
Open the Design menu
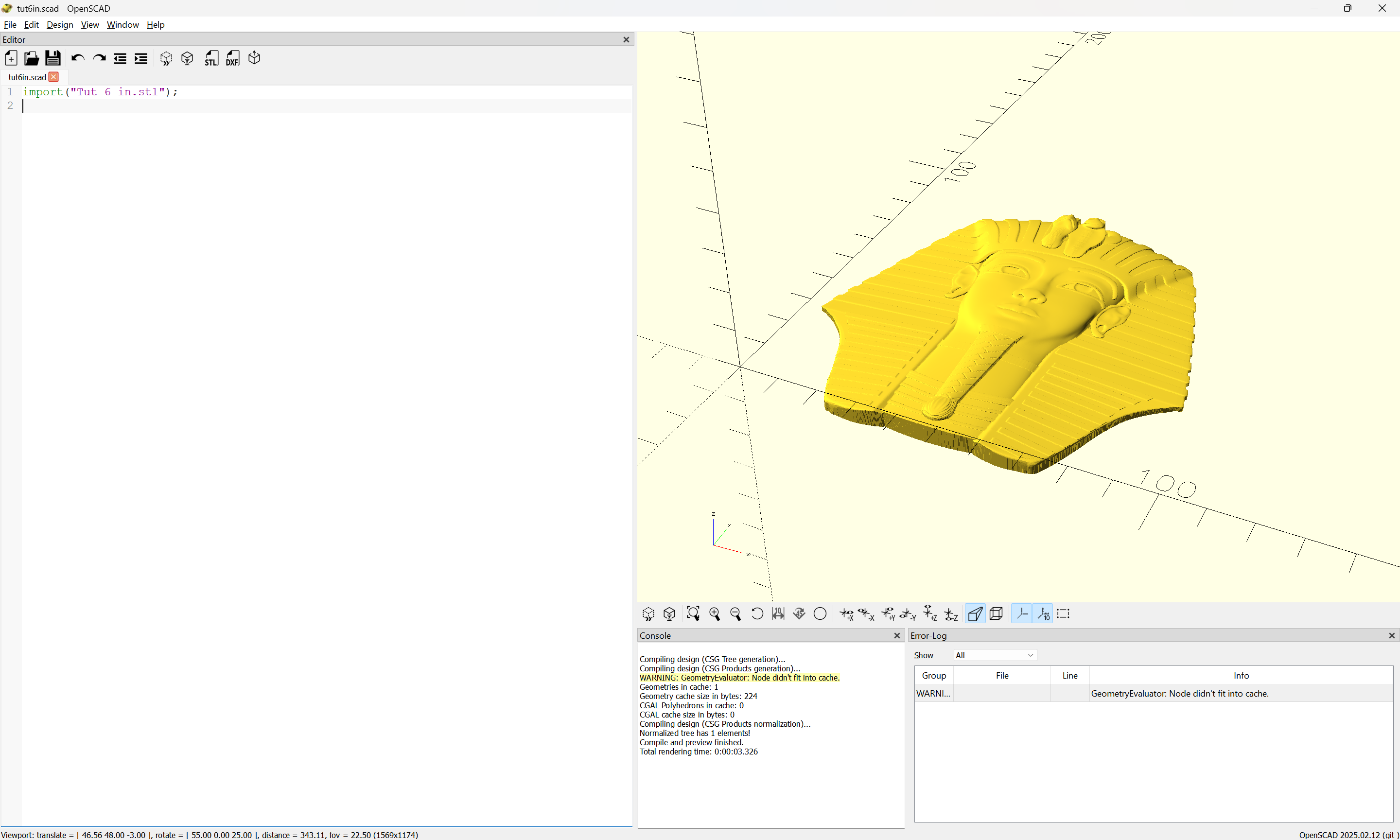click(59, 24)
